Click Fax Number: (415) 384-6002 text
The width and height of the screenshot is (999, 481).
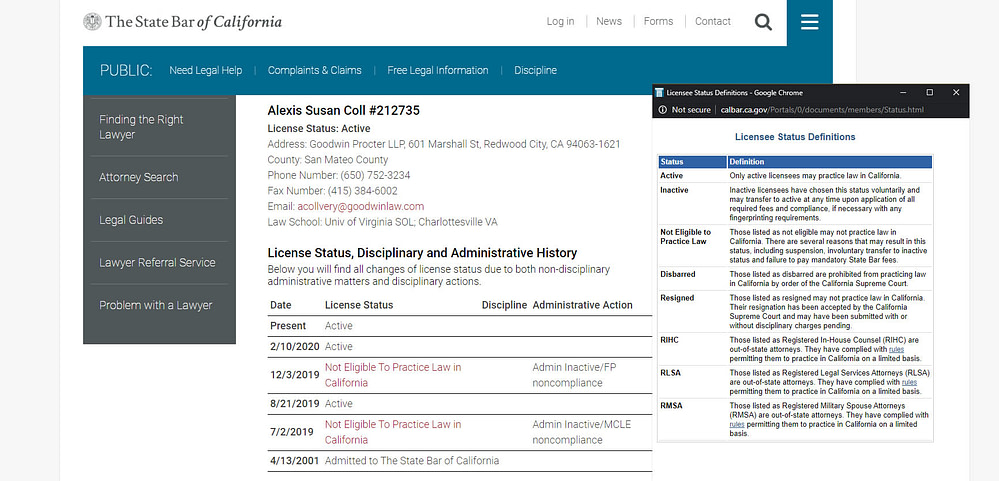pyautogui.click(x=332, y=191)
